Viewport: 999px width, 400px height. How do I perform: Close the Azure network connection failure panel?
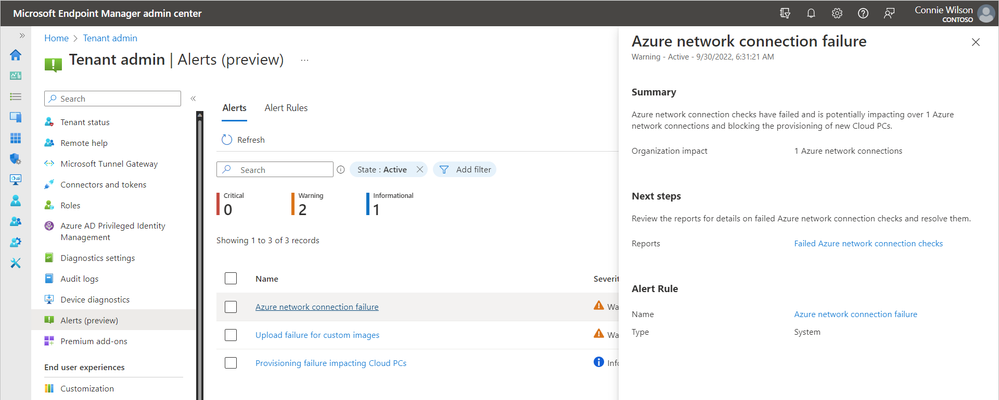(976, 42)
